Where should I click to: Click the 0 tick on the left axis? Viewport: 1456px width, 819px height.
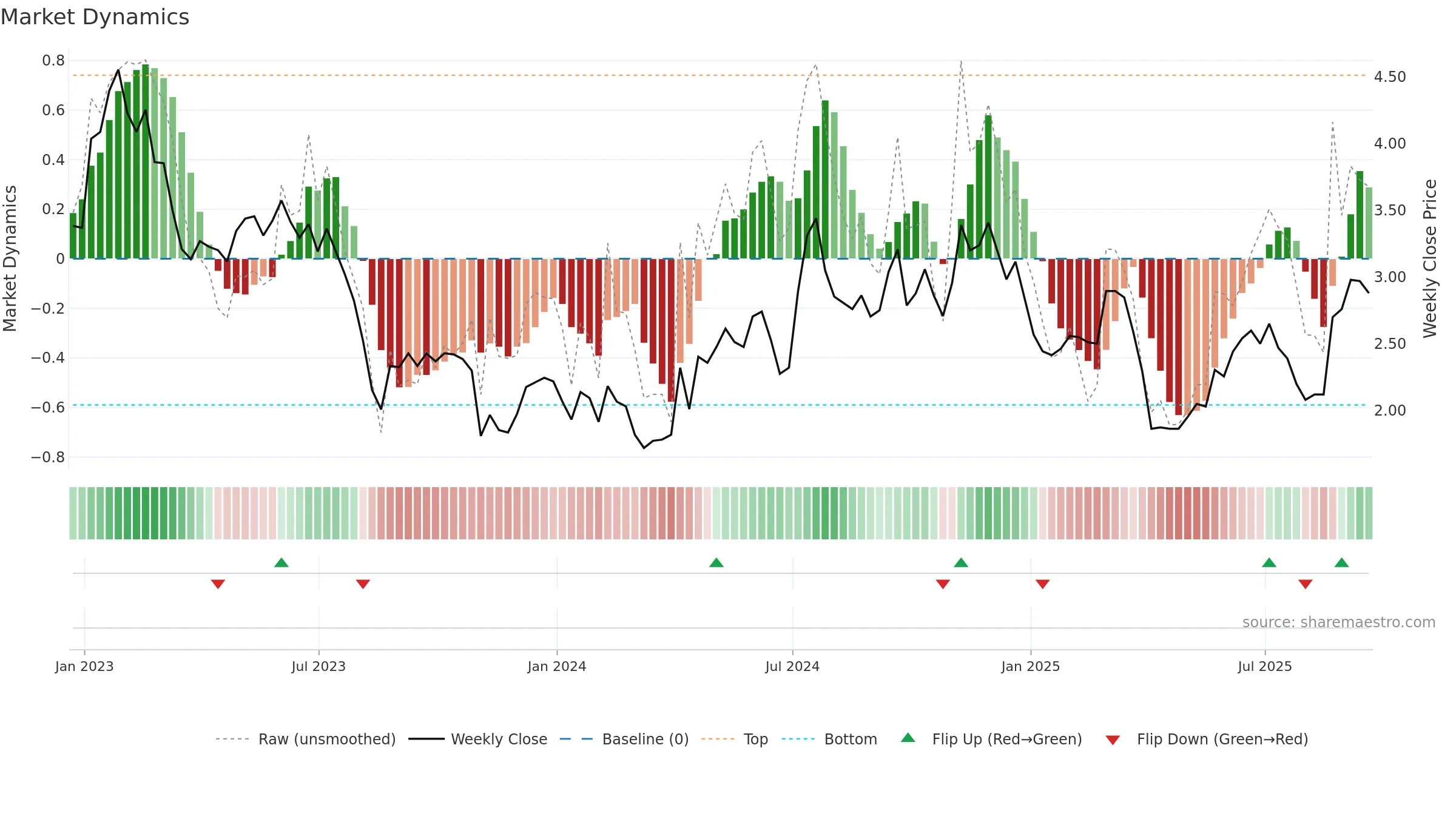[x=60, y=259]
